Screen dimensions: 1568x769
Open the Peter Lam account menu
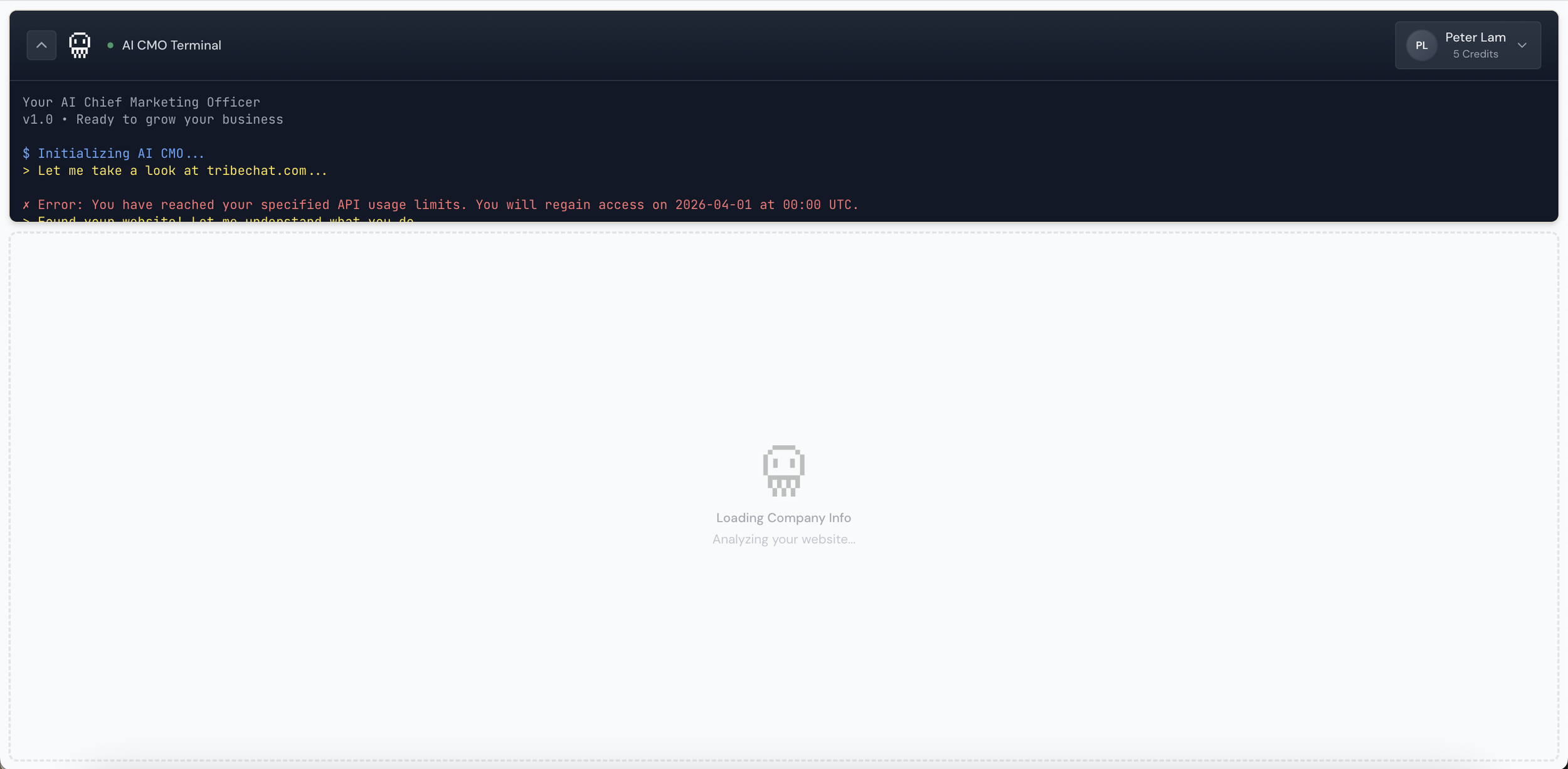coord(1475,38)
